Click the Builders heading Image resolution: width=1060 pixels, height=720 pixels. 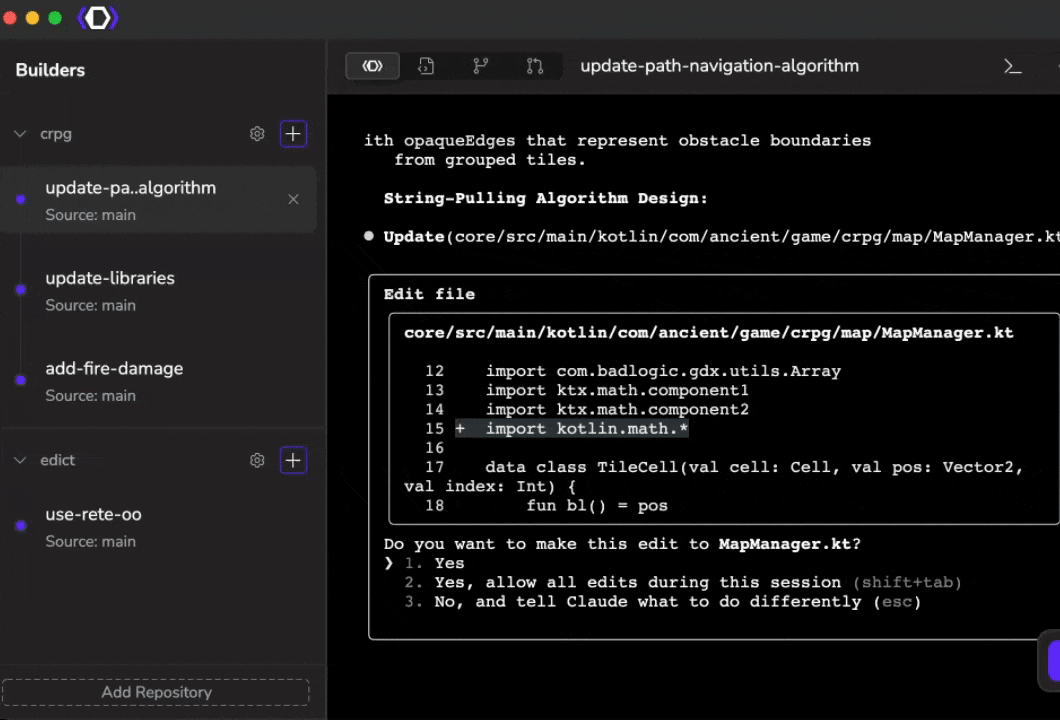pos(50,70)
